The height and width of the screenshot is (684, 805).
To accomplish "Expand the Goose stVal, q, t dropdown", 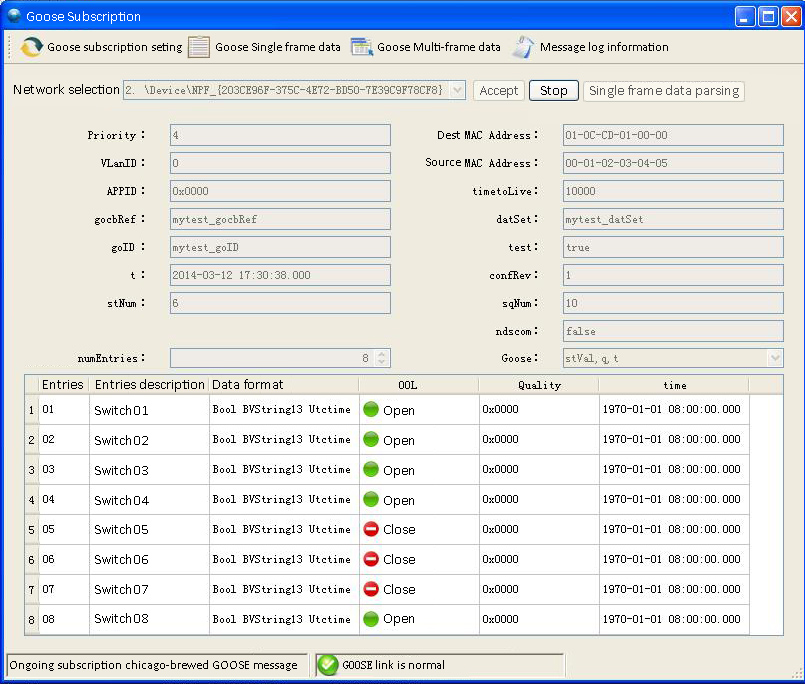I will coord(775,358).
